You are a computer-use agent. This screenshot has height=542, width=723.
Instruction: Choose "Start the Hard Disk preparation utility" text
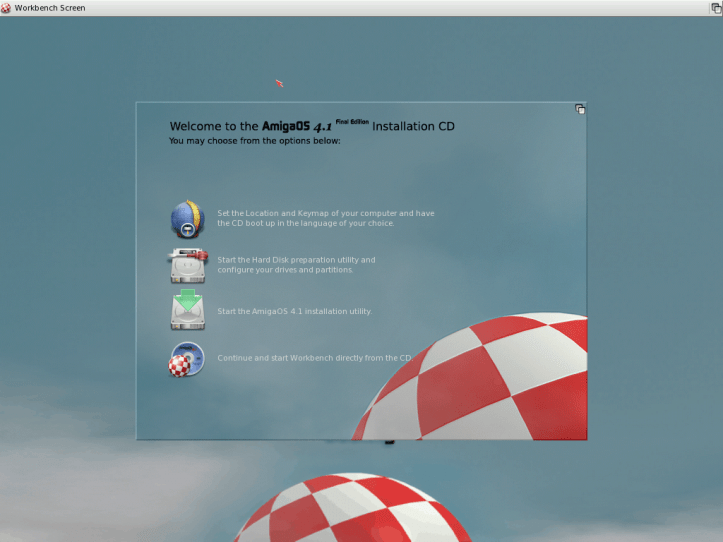[x=296, y=265]
